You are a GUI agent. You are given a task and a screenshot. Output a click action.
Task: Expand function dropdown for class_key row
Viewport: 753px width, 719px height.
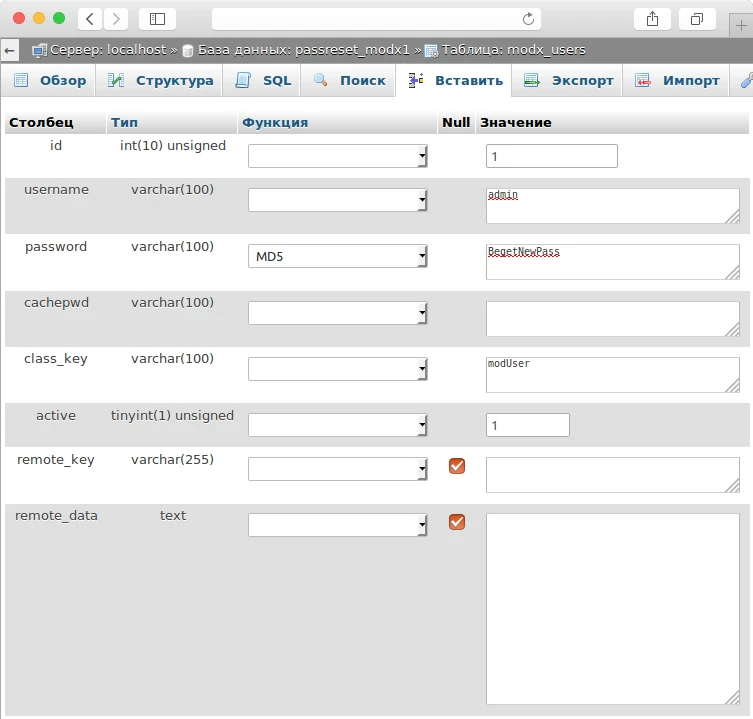coord(338,369)
